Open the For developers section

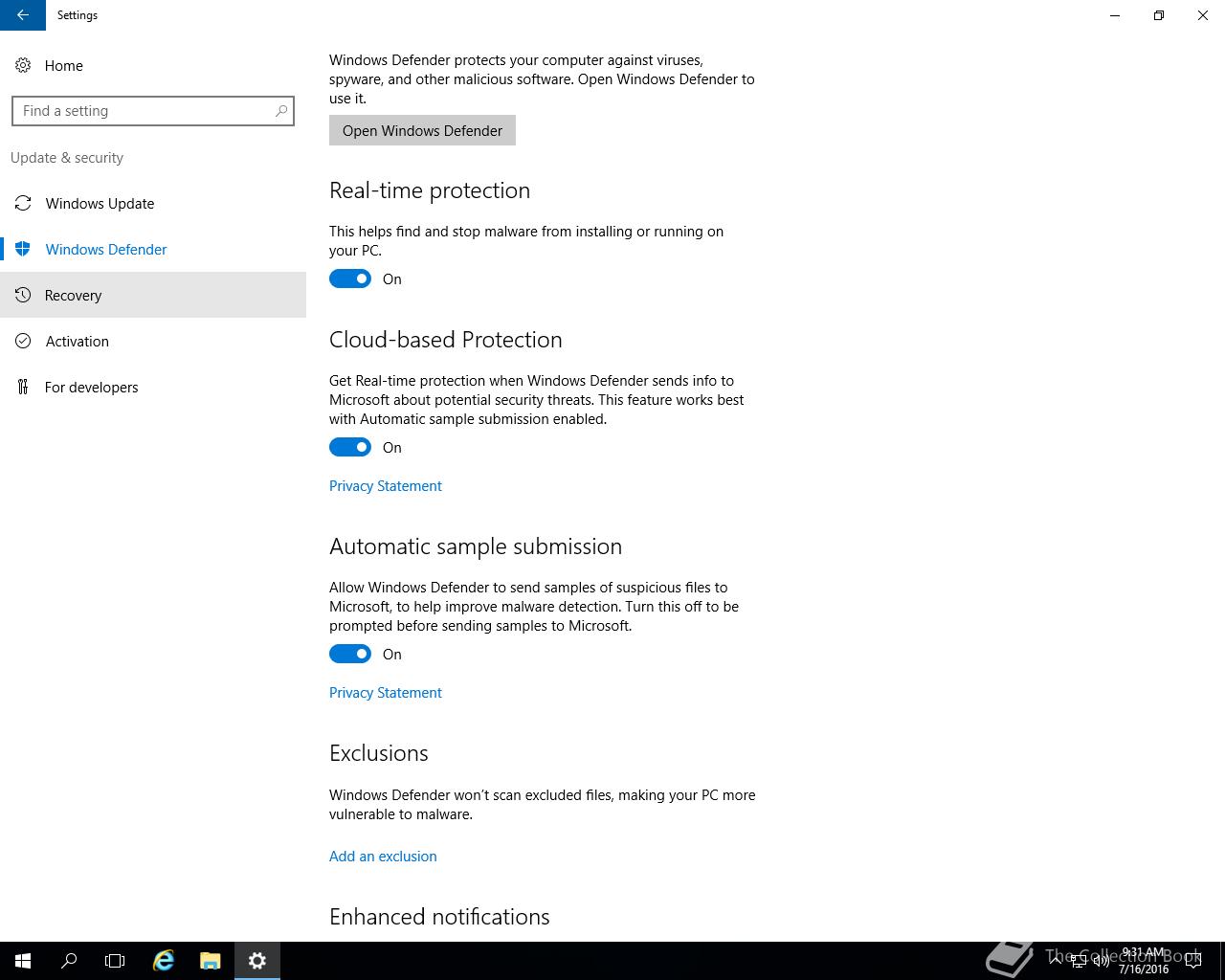click(153, 387)
